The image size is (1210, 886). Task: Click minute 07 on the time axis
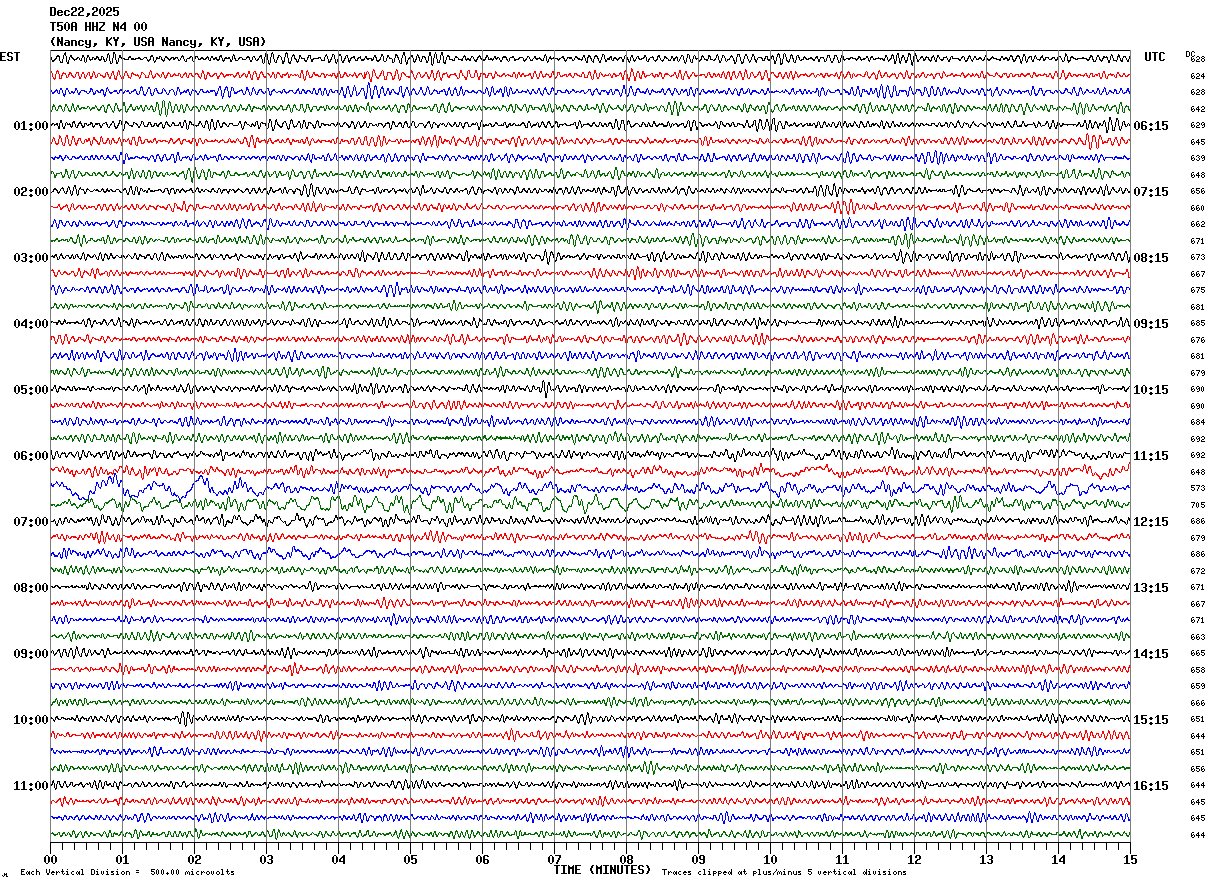point(554,859)
